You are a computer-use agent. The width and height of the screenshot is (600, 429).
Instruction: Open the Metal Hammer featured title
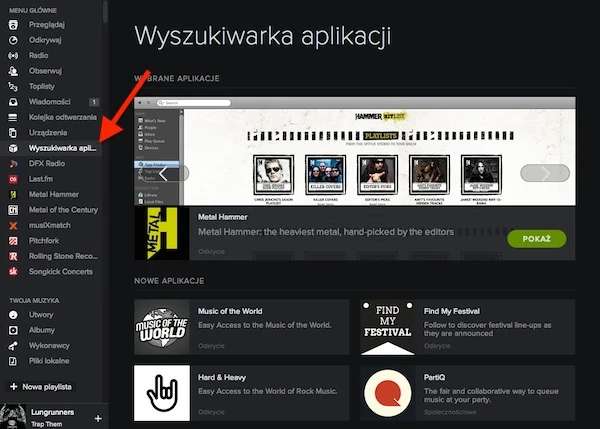[222, 217]
